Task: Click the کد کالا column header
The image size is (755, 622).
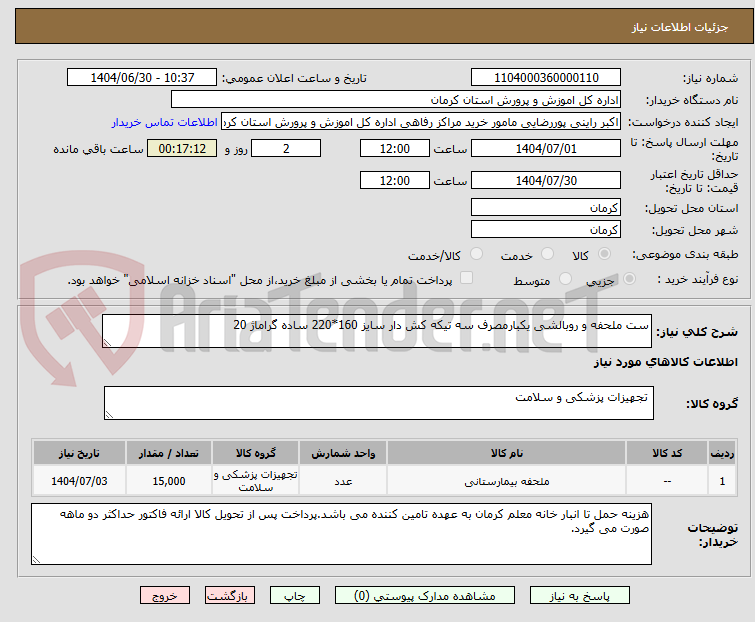Action: pyautogui.click(x=666, y=453)
